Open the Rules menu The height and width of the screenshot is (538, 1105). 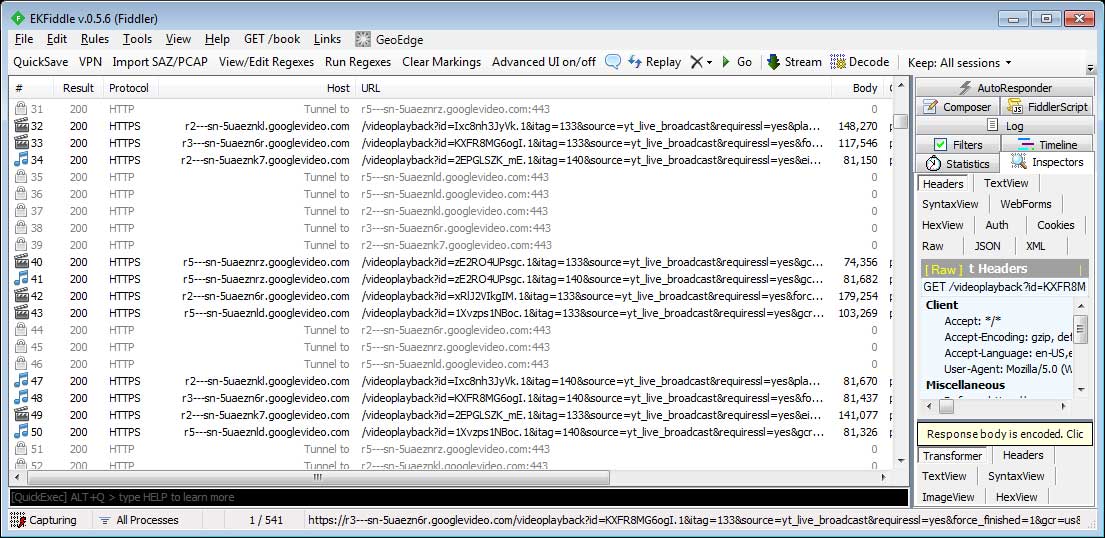(x=94, y=39)
